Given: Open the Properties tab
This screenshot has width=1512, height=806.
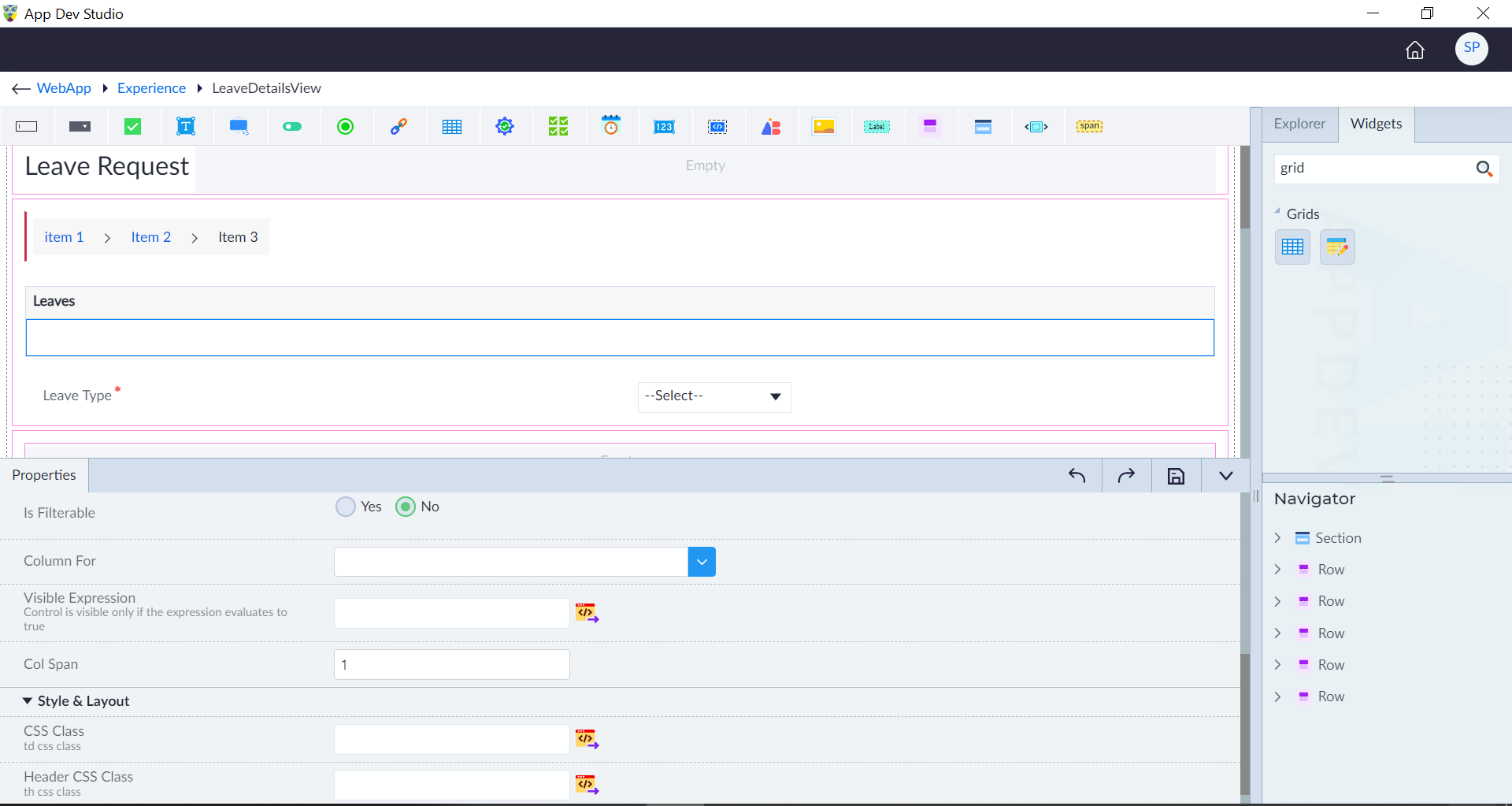Looking at the screenshot, I should tap(44, 475).
